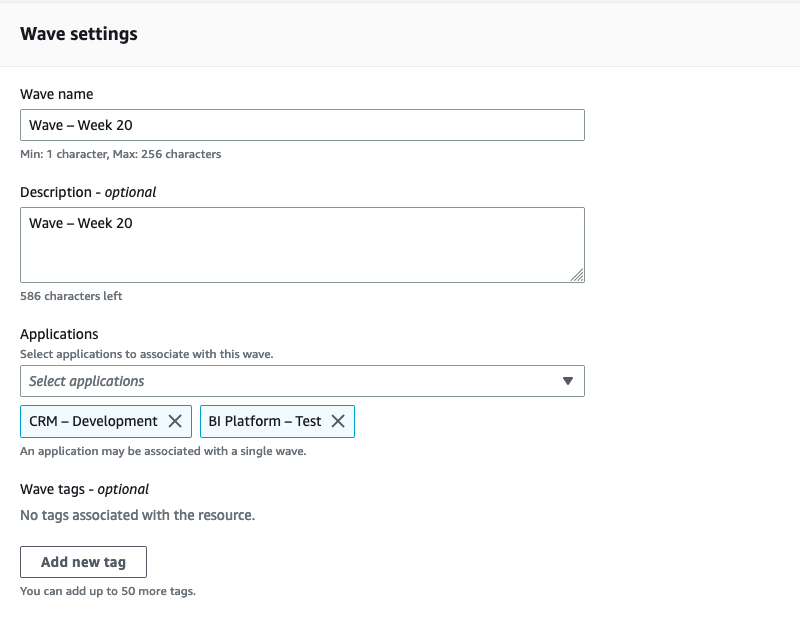Click the Applications section label
The height and width of the screenshot is (618, 800).
[59, 334]
